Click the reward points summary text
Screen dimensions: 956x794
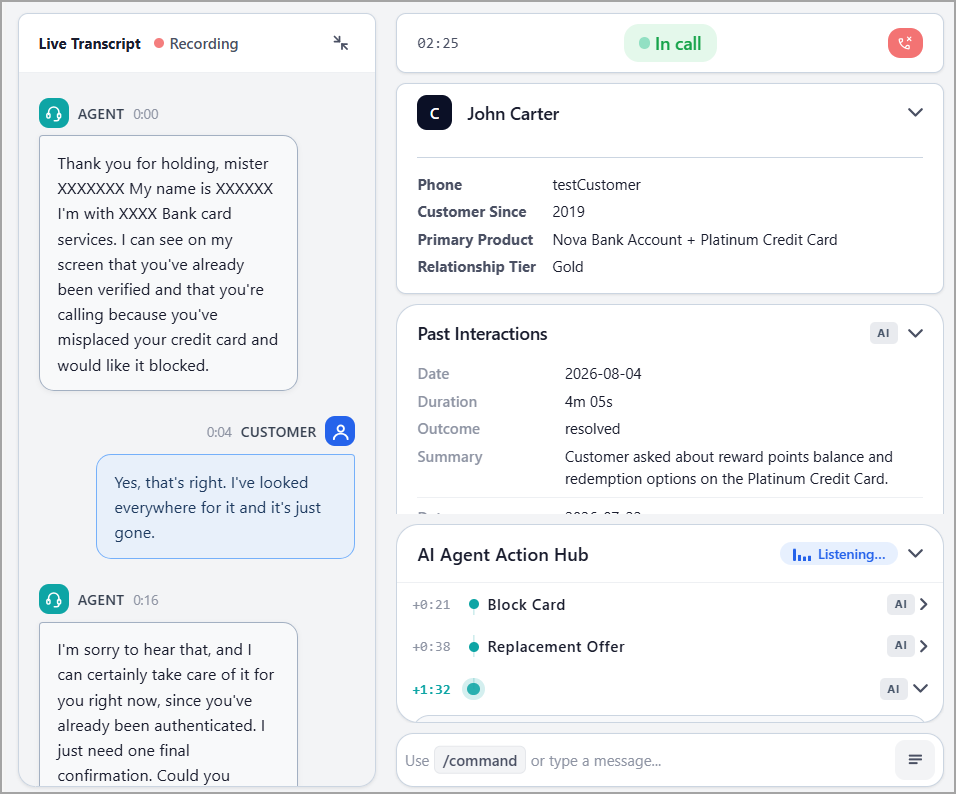coord(729,468)
